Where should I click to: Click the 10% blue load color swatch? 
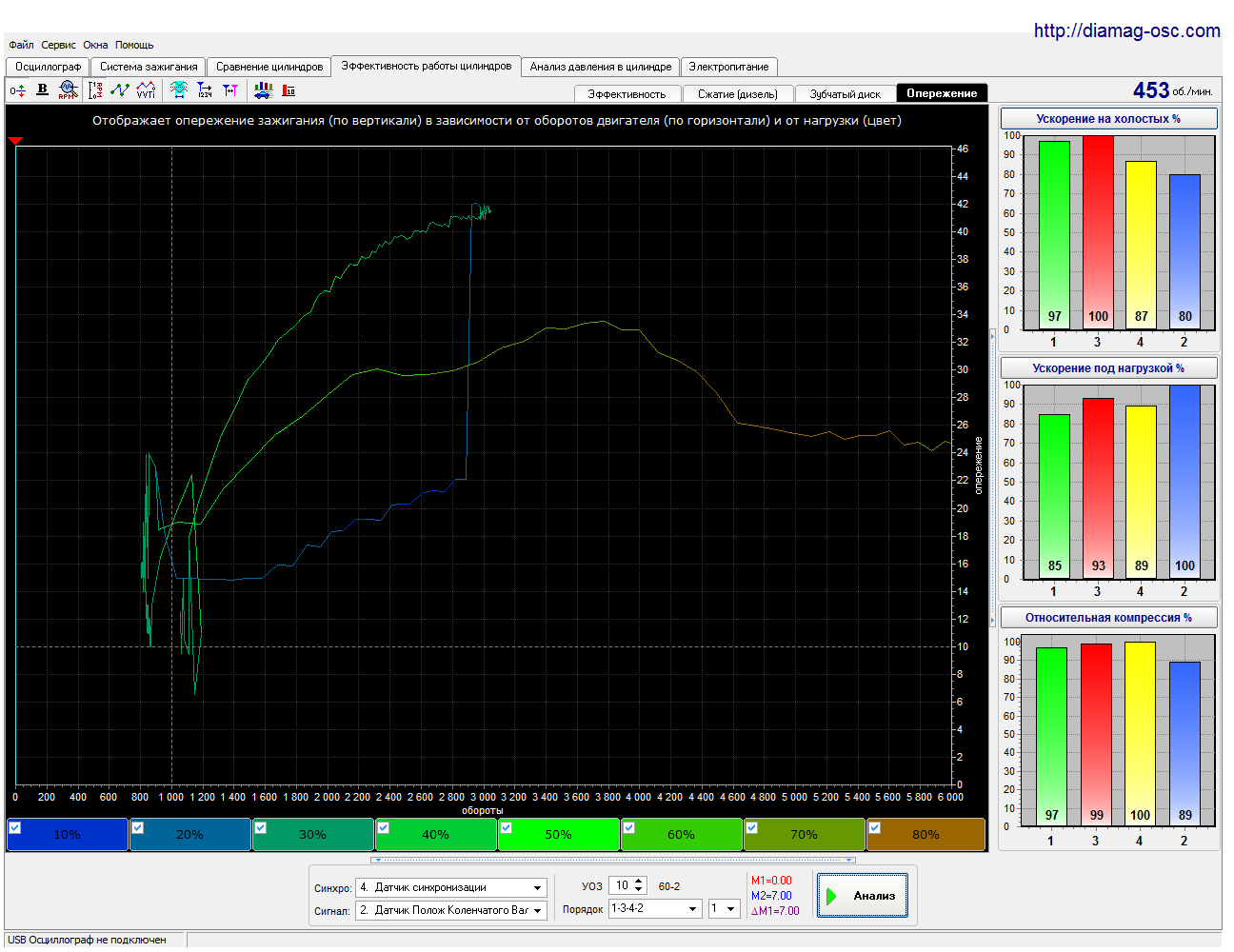67,835
